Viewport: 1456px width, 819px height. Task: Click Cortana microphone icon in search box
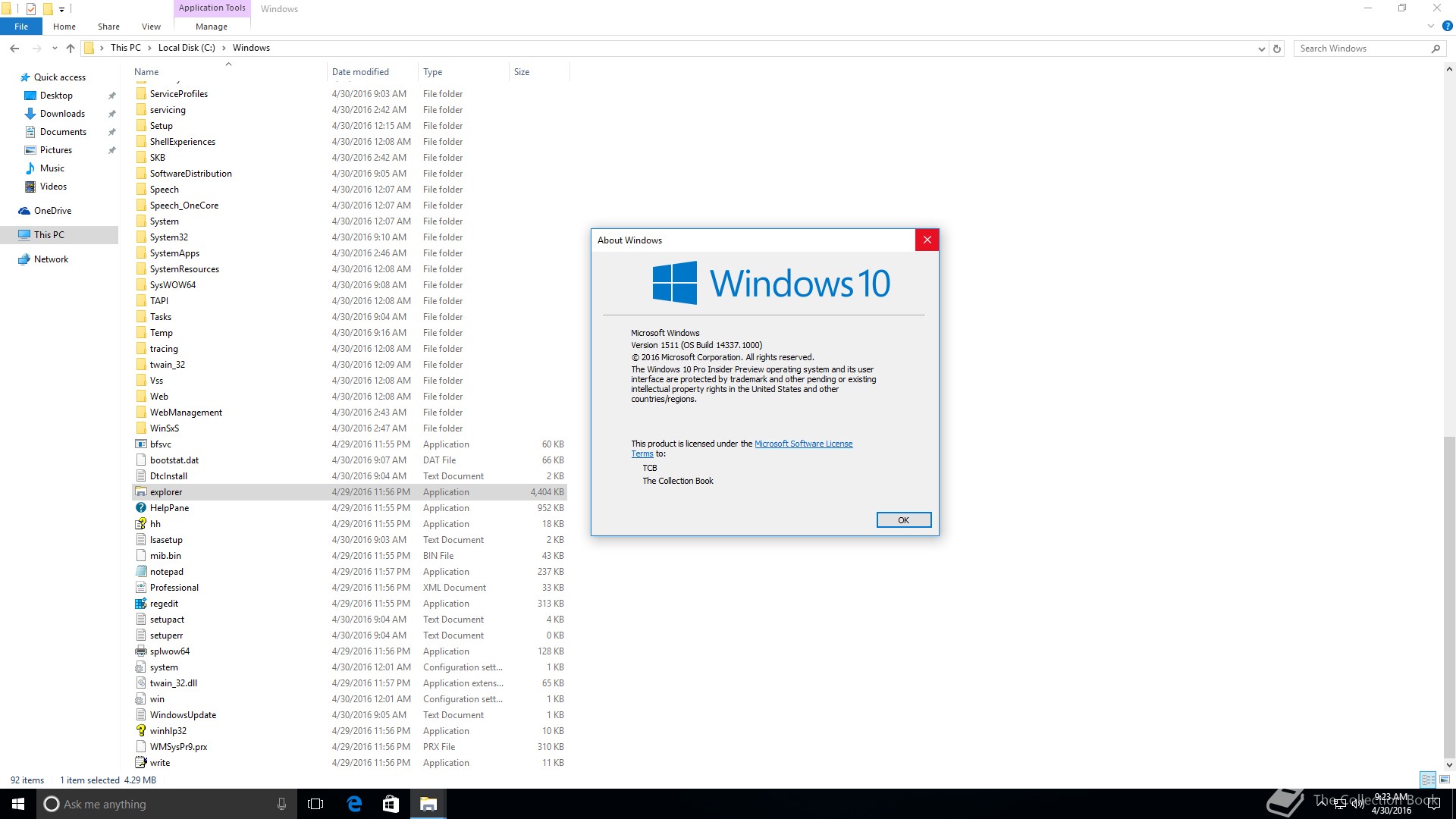click(281, 804)
